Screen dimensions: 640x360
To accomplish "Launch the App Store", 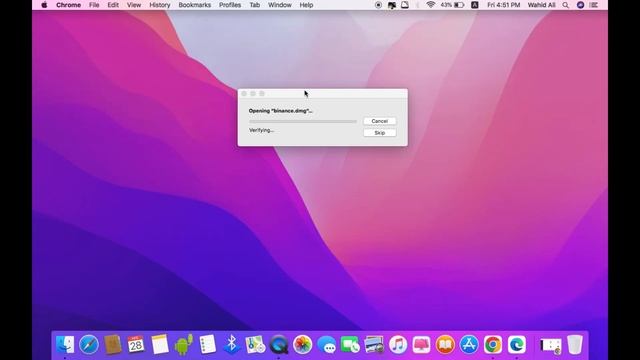I will click(469, 344).
